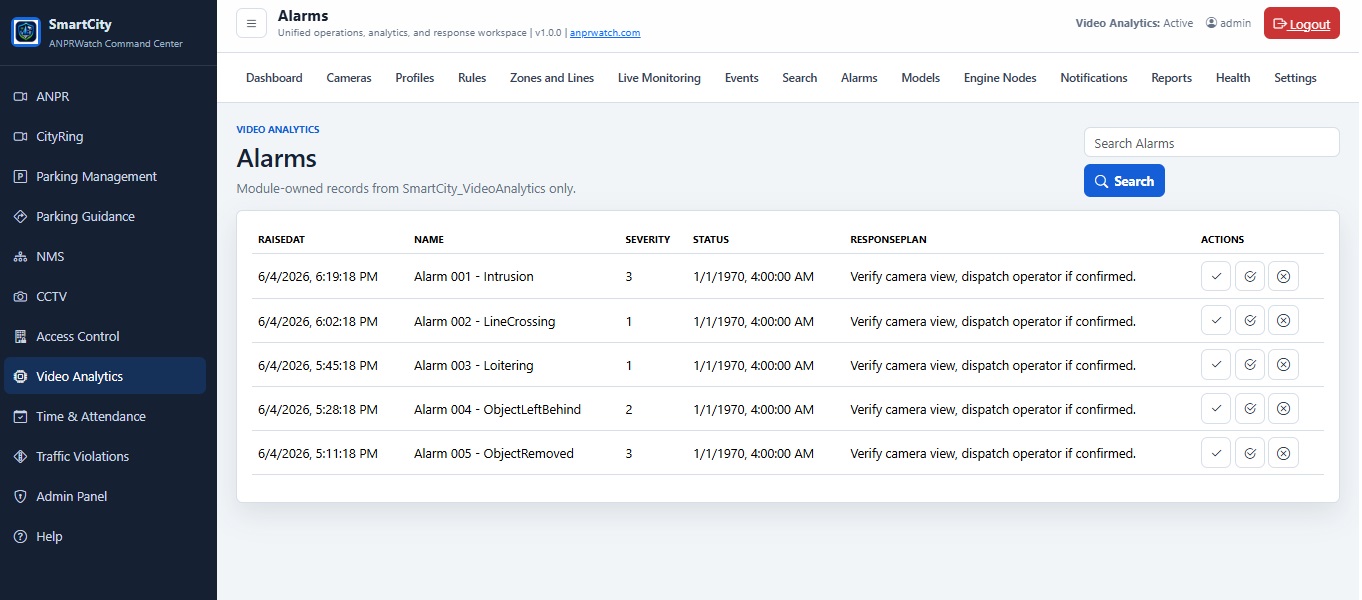
Task: Click 'Video Analytics: Active' status text
Action: (x=1134, y=23)
